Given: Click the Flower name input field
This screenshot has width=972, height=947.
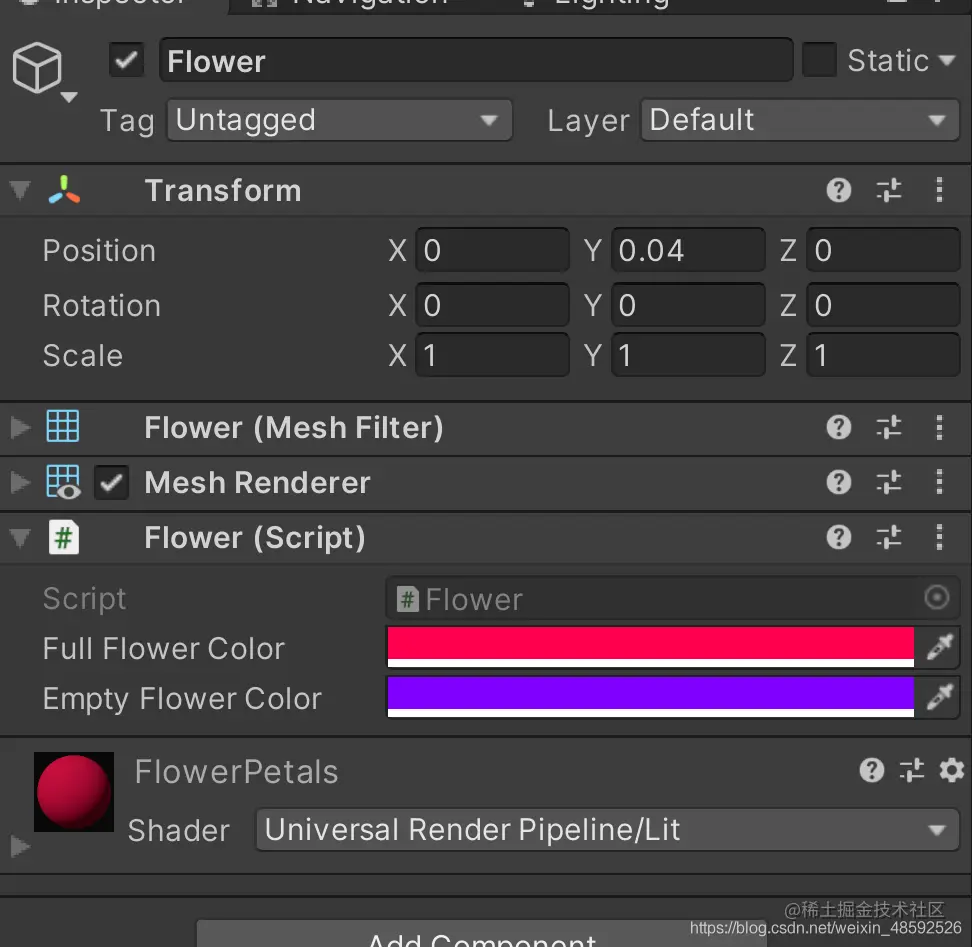Looking at the screenshot, I should 476,60.
